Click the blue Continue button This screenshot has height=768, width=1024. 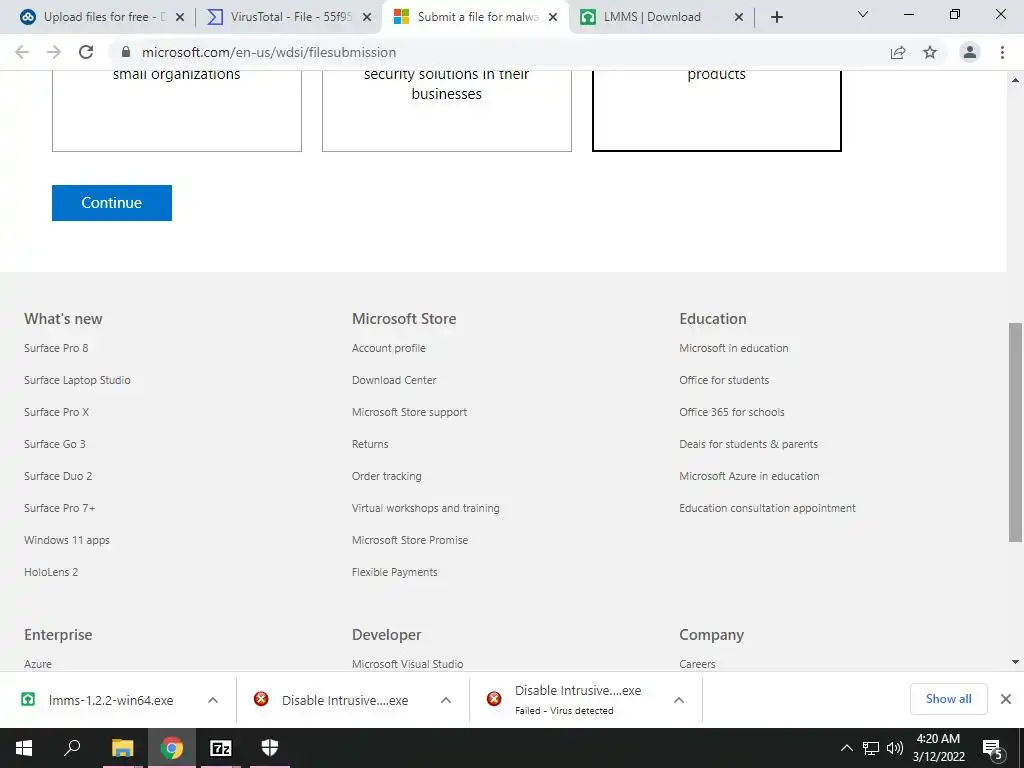(112, 203)
